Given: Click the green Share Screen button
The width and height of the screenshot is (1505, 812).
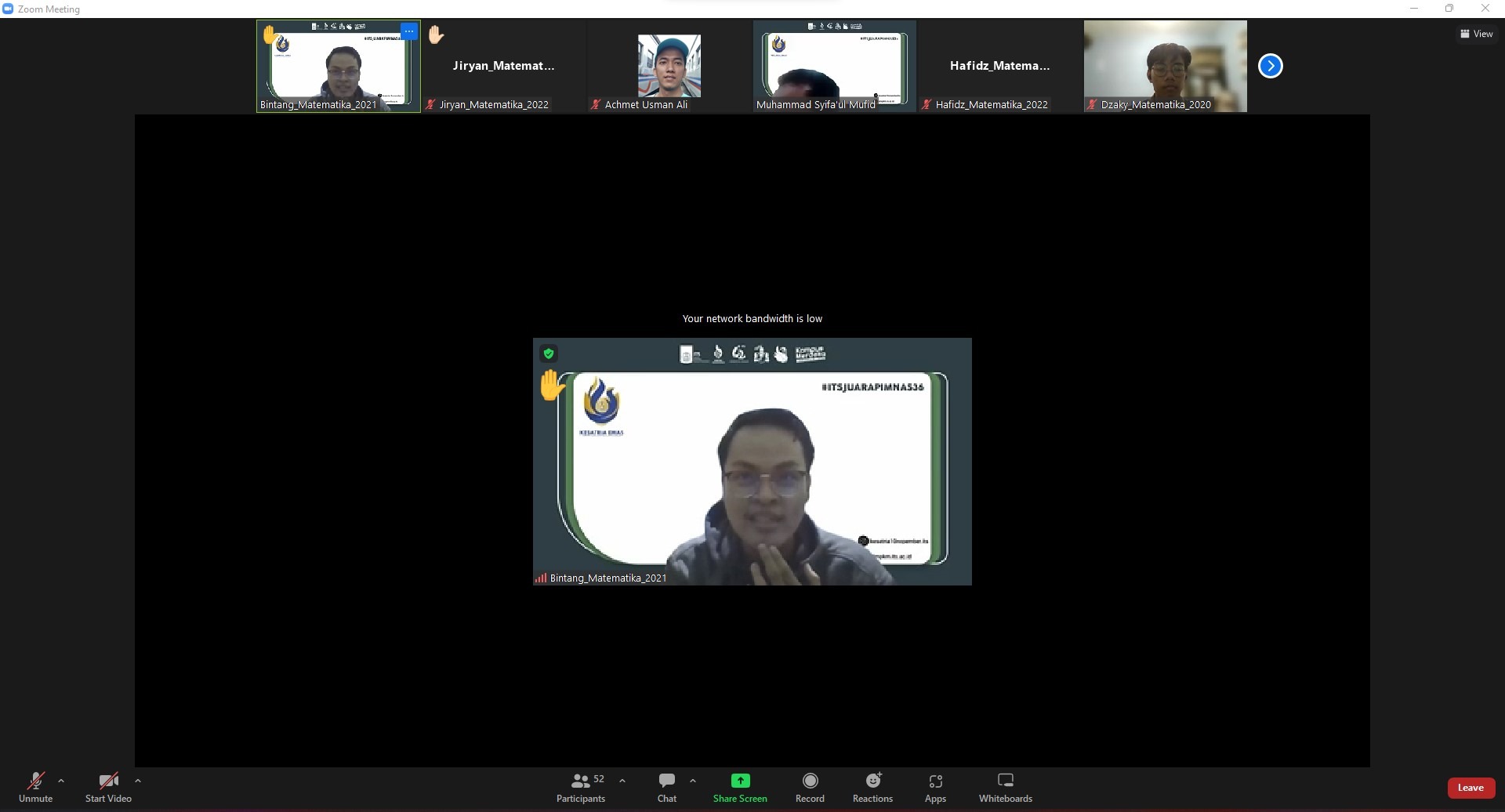Looking at the screenshot, I should click(x=740, y=788).
